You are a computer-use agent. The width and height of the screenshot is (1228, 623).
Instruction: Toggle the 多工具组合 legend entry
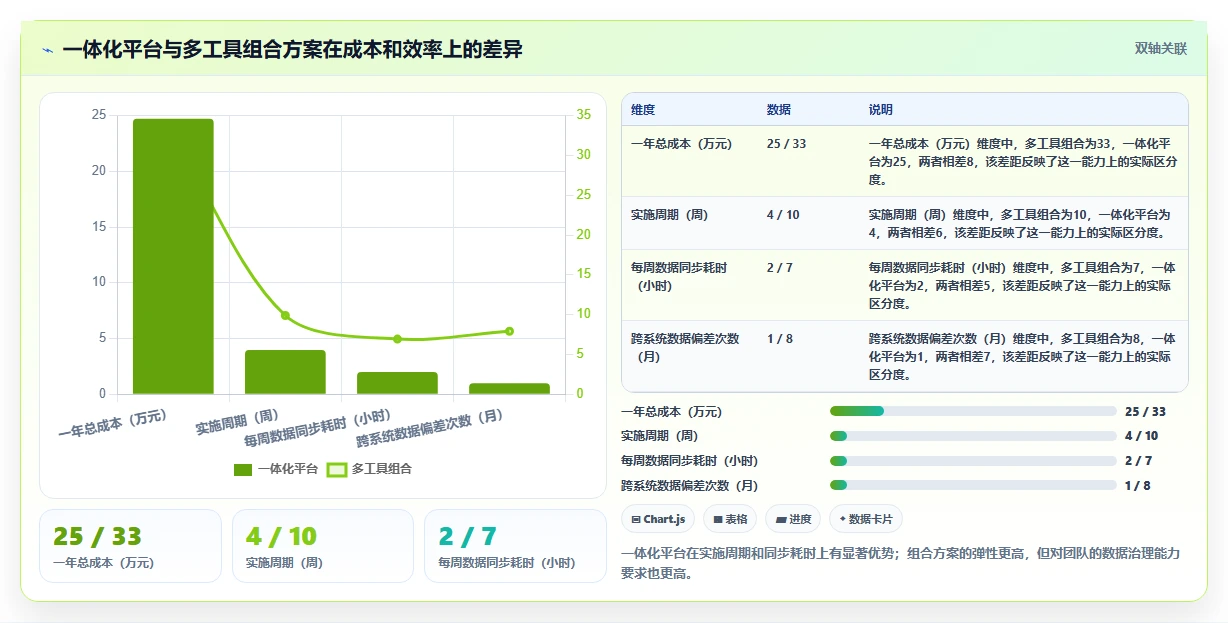pyautogui.click(x=369, y=469)
